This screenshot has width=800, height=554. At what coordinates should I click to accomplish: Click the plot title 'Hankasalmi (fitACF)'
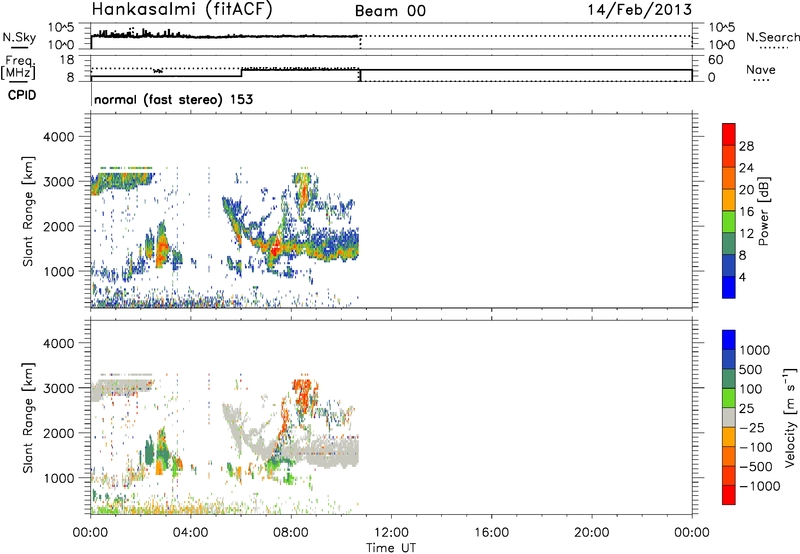(182, 10)
